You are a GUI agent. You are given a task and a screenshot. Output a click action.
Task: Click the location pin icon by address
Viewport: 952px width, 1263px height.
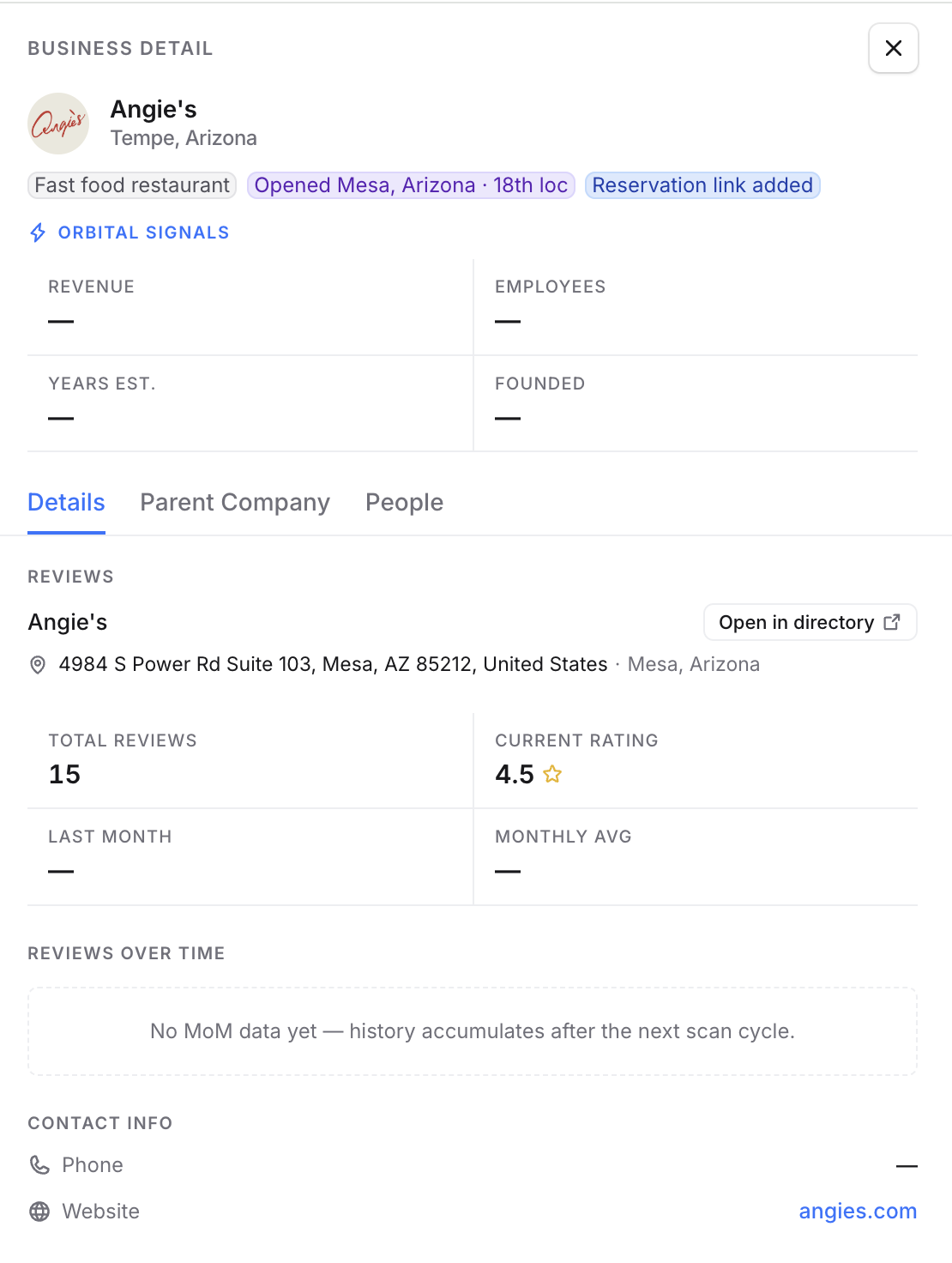pyautogui.click(x=38, y=665)
